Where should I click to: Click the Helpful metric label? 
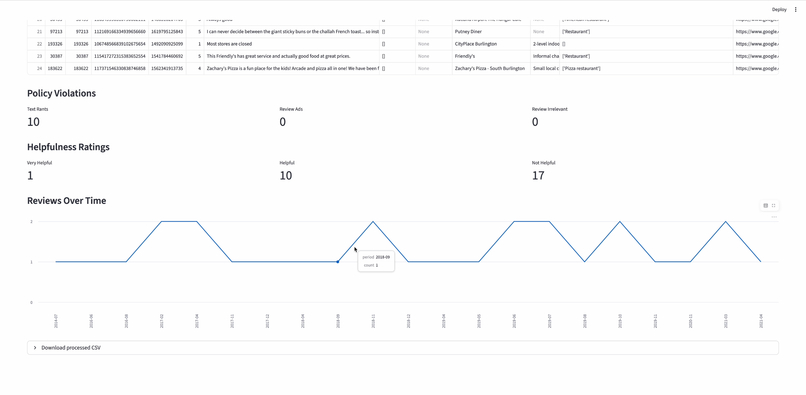287,163
